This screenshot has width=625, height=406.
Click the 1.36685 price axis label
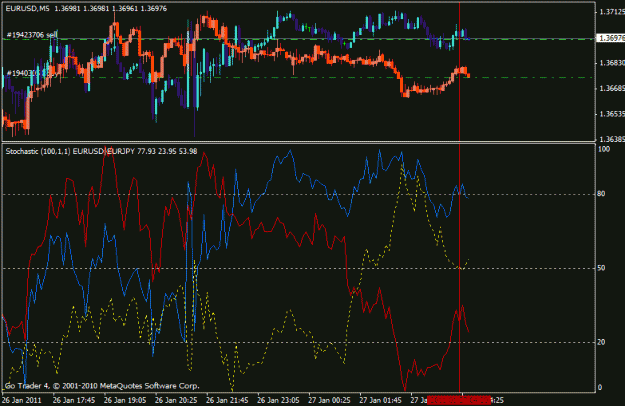(612, 88)
